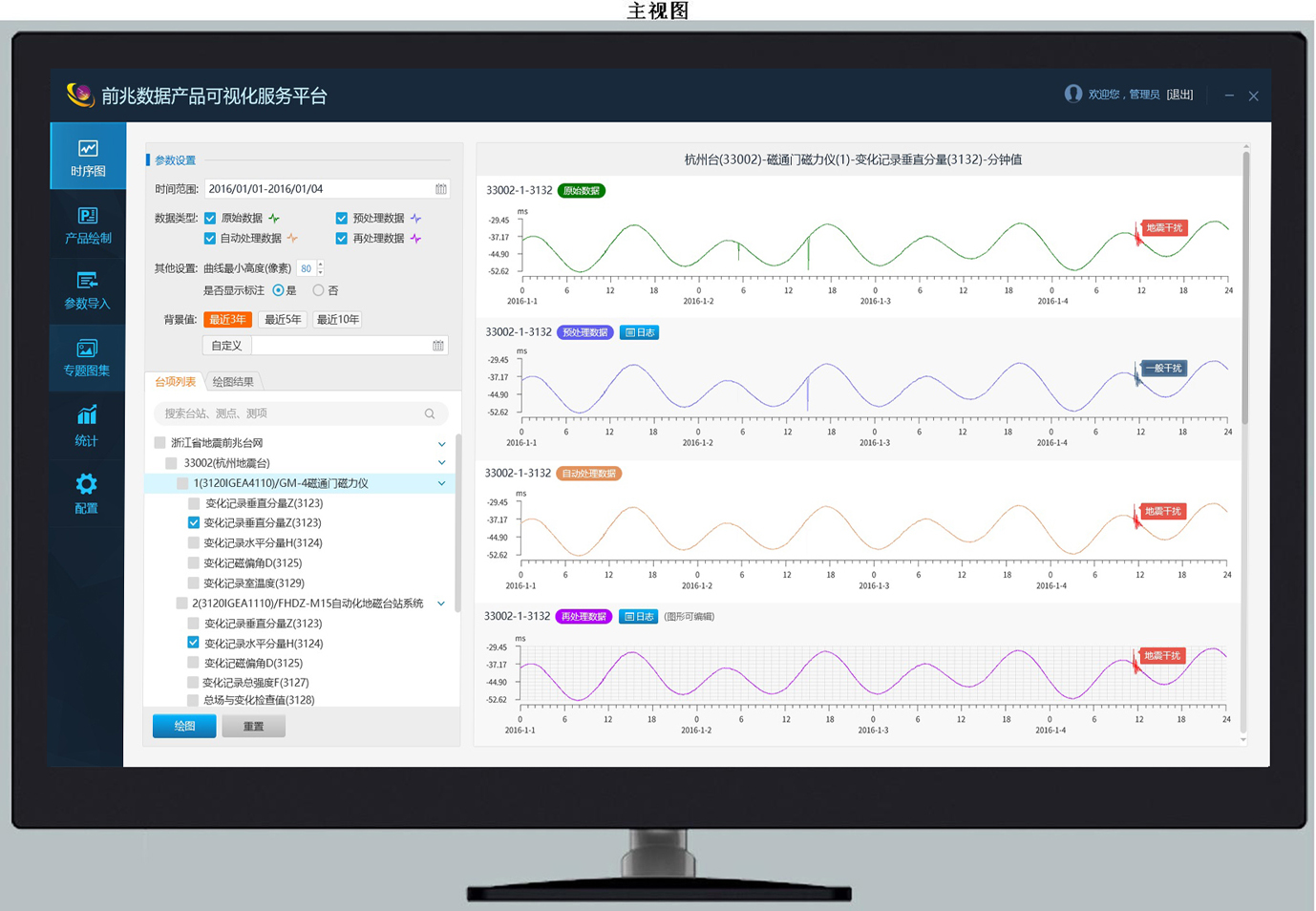1316x911 pixels.
Task: Uncheck the 原始数据 data type checkbox
Action: click(x=210, y=219)
